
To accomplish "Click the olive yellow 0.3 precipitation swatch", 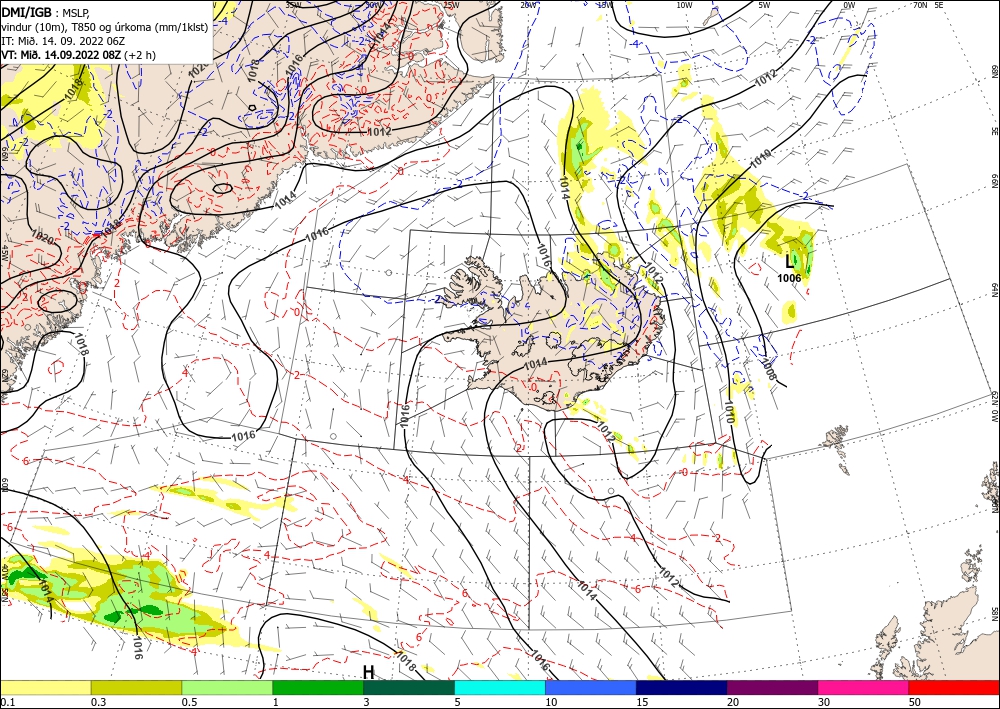I will [136, 687].
